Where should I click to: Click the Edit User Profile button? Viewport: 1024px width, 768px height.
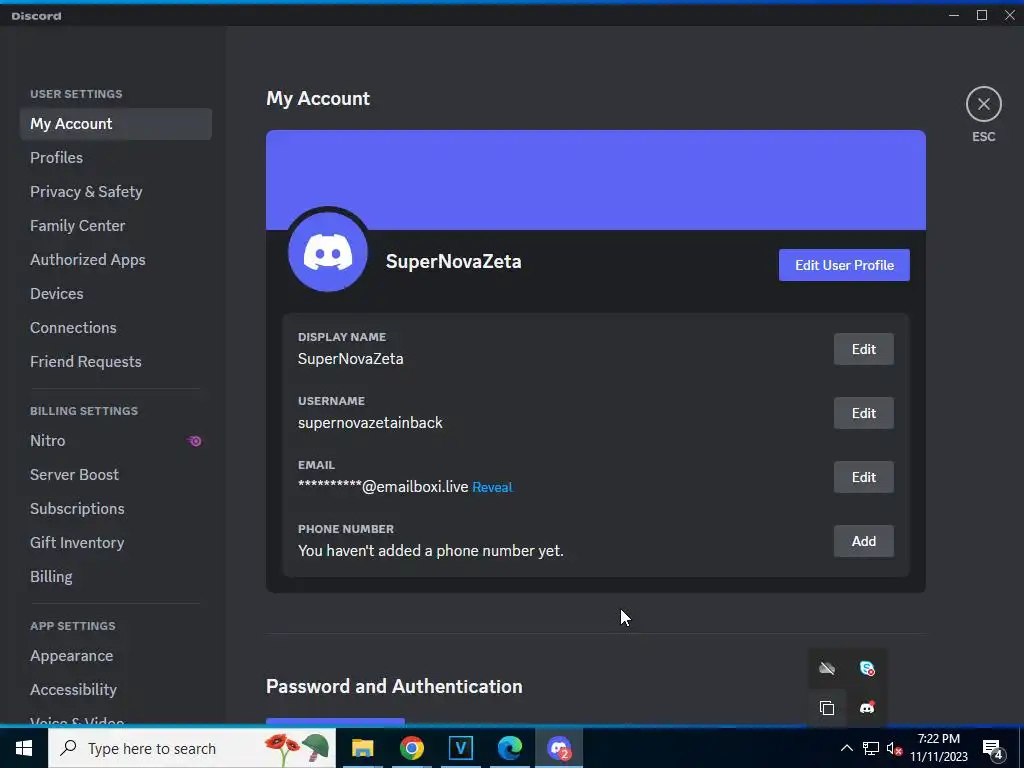pos(844,265)
